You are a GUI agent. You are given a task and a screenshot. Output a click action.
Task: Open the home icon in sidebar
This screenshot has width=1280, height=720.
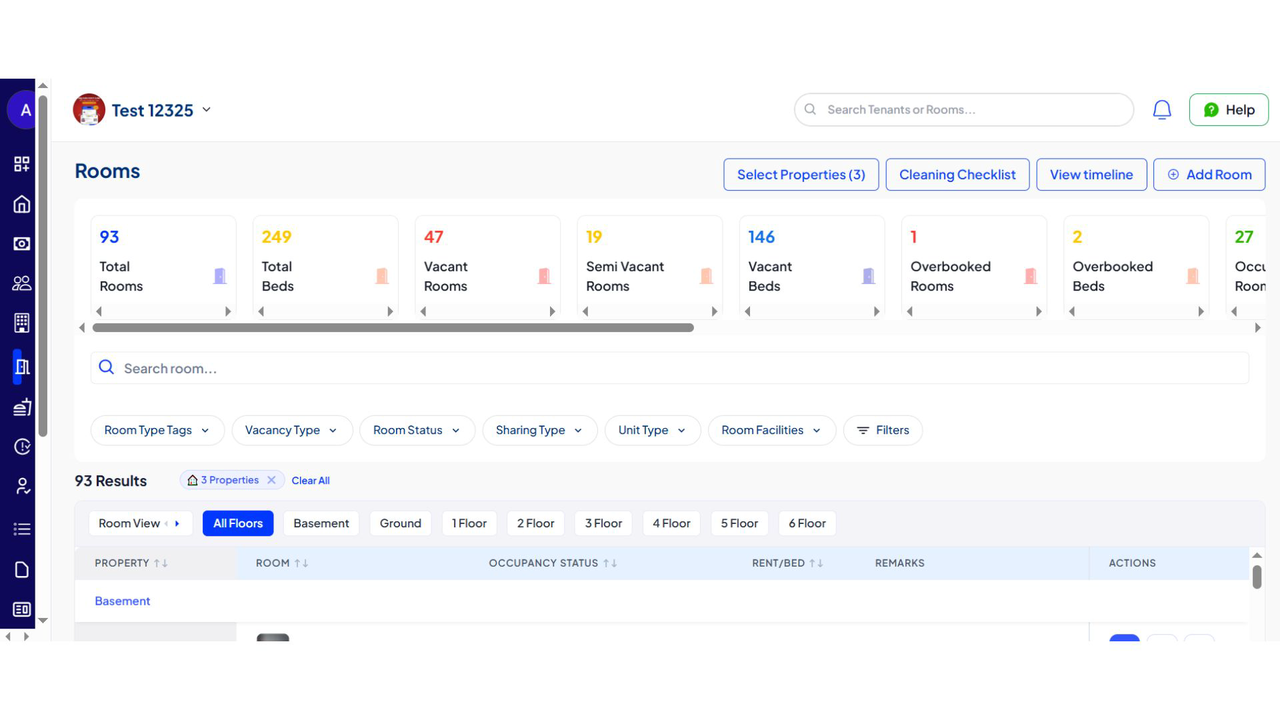(x=21, y=204)
